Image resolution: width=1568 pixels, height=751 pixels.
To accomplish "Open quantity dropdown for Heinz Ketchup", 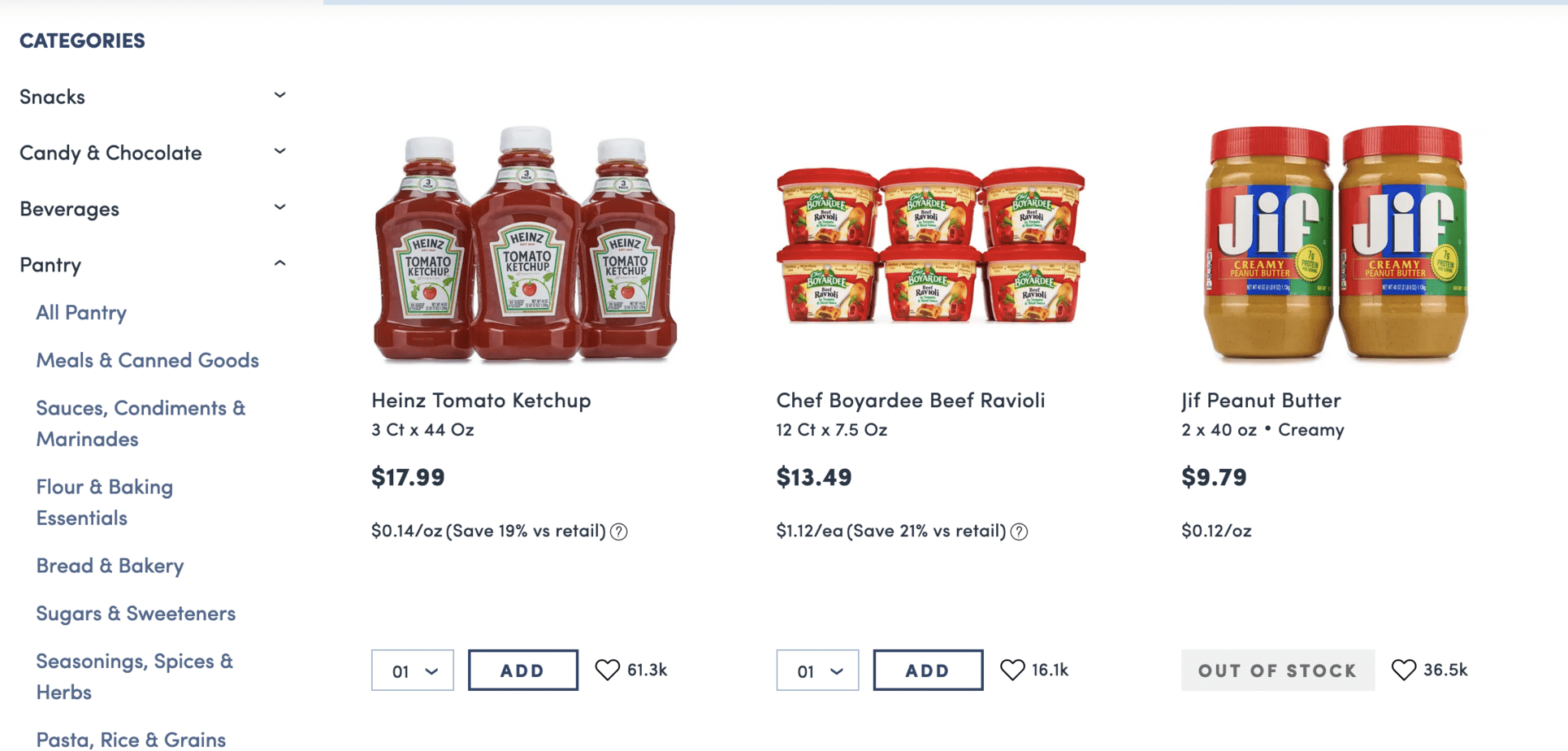I will coord(413,671).
